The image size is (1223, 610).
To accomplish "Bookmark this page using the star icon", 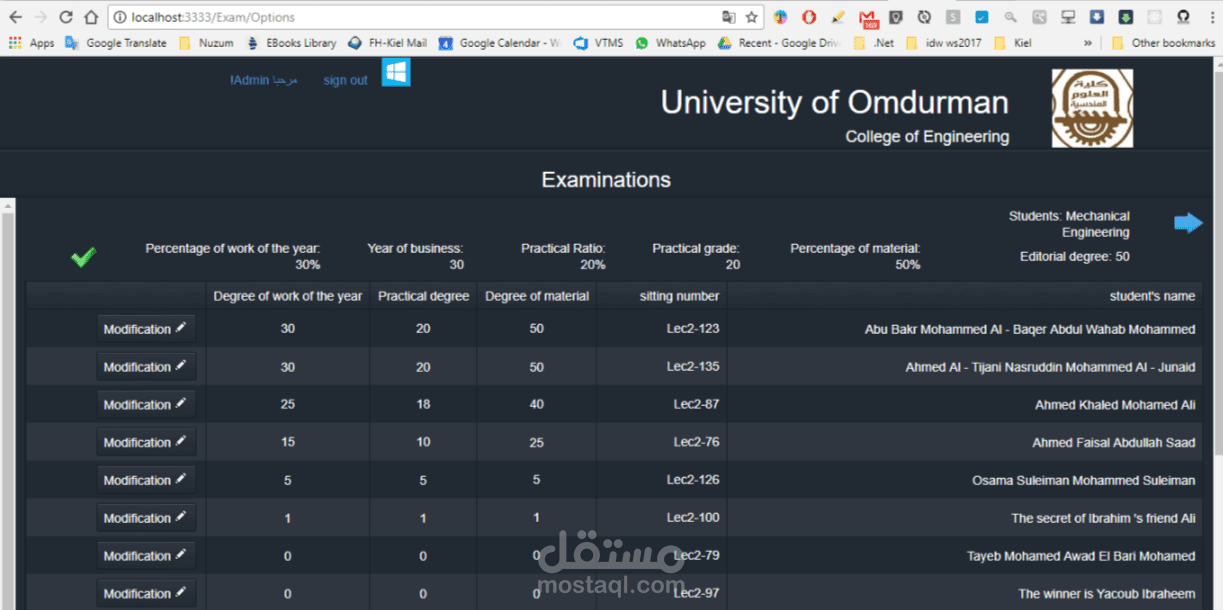I will point(751,16).
